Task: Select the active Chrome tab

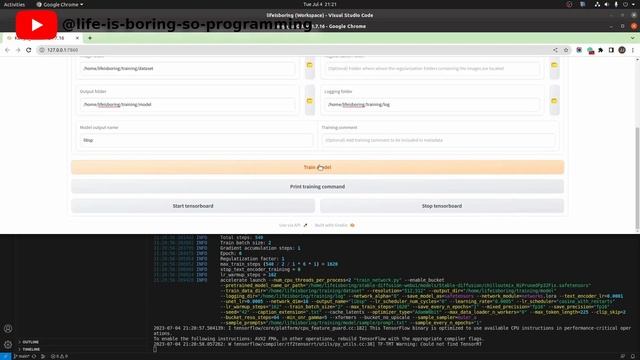Action: 42,38
